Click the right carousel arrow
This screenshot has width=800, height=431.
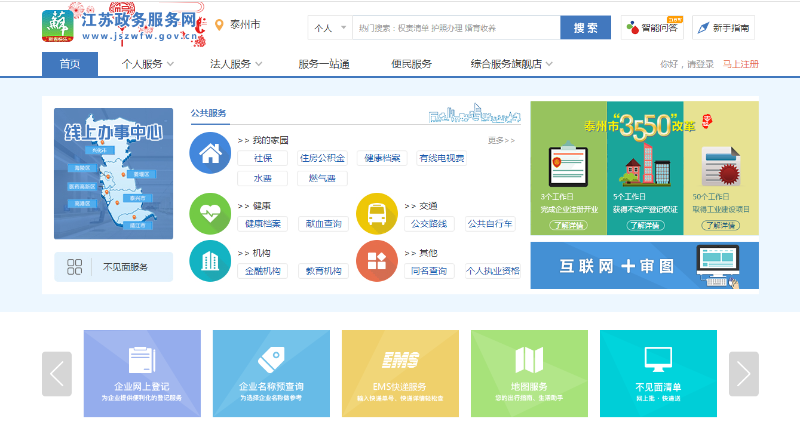coord(743,373)
